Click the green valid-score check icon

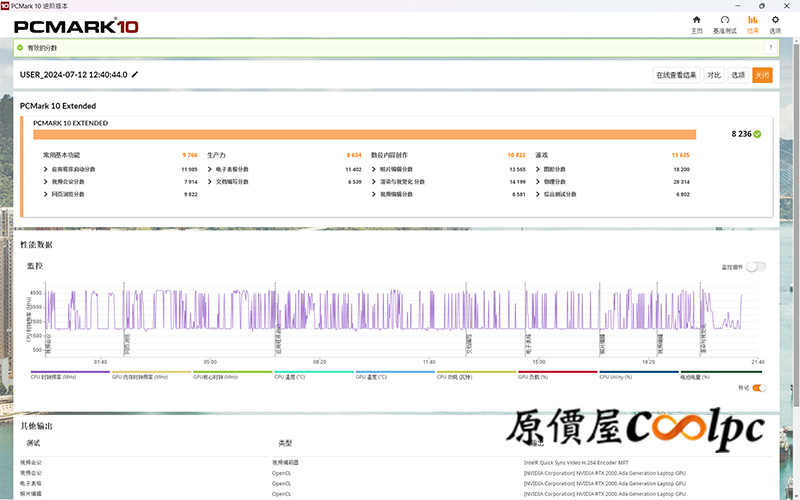point(20,47)
